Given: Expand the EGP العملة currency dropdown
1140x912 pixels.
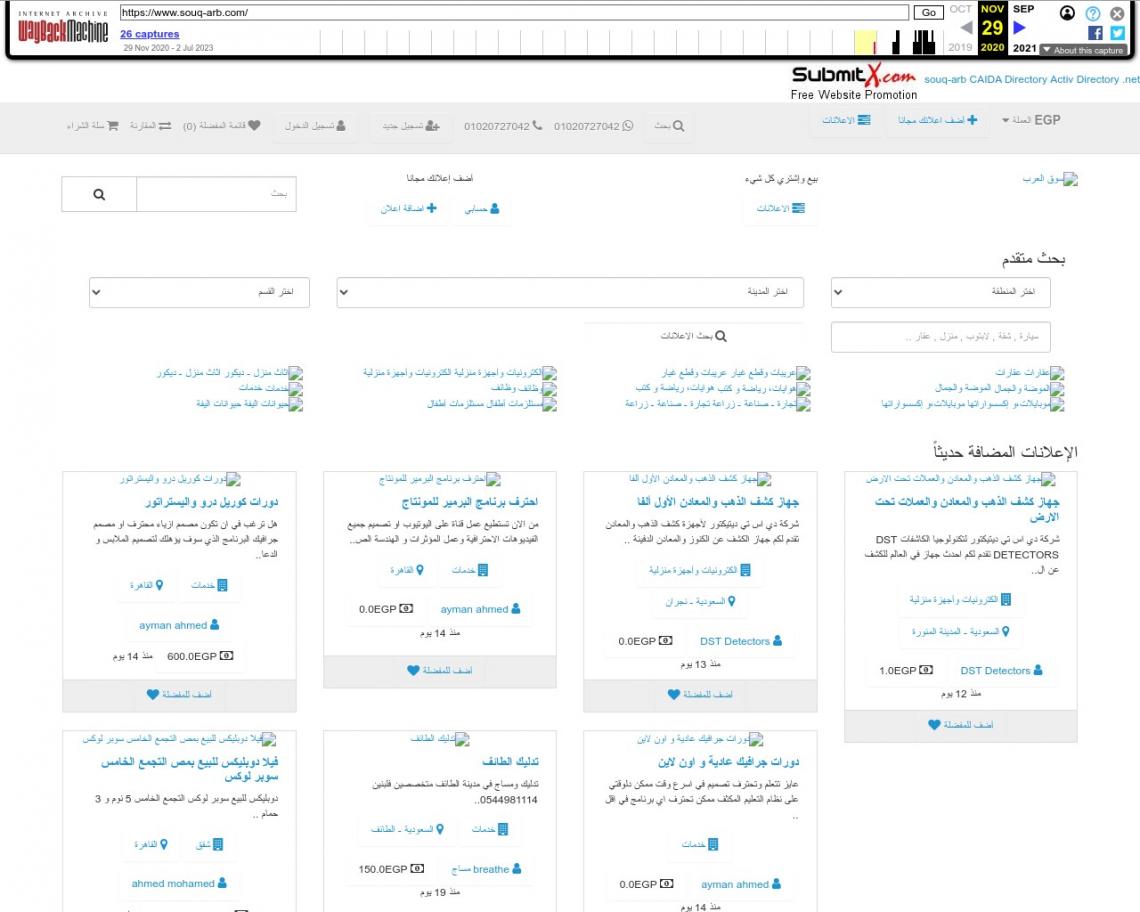Looking at the screenshot, I should pos(1031,120).
